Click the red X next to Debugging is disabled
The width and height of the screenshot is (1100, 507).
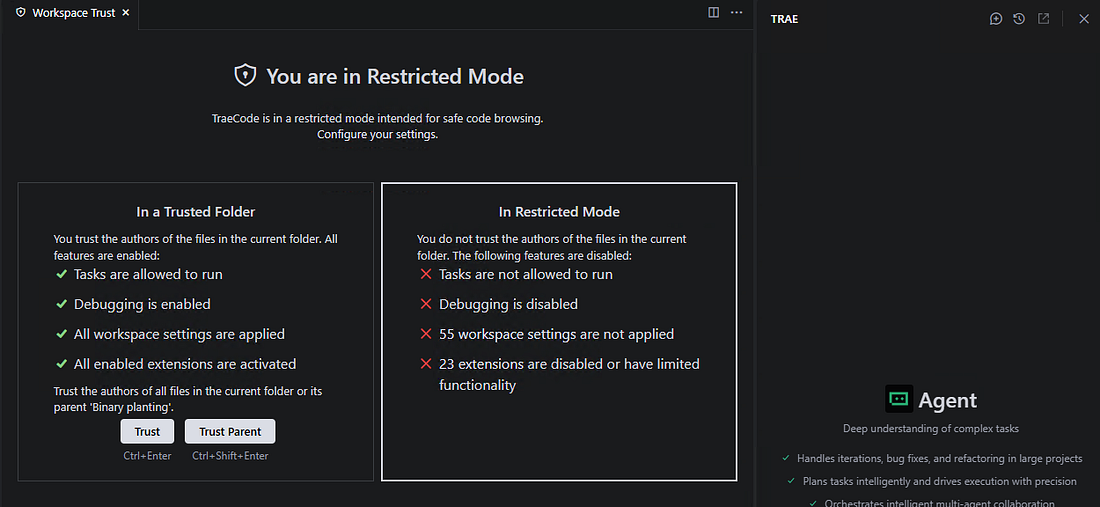[x=425, y=304]
